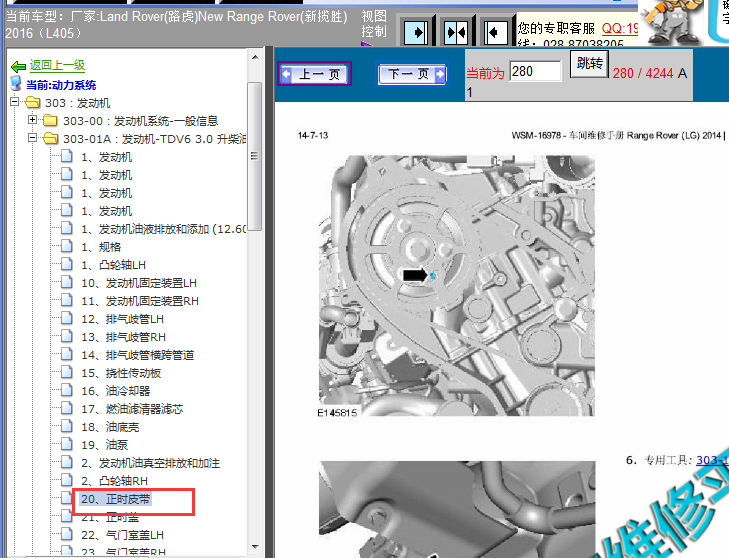Image resolution: width=729 pixels, height=558 pixels.
Task: Click the 上一页 previous page button
Action: click(315, 73)
